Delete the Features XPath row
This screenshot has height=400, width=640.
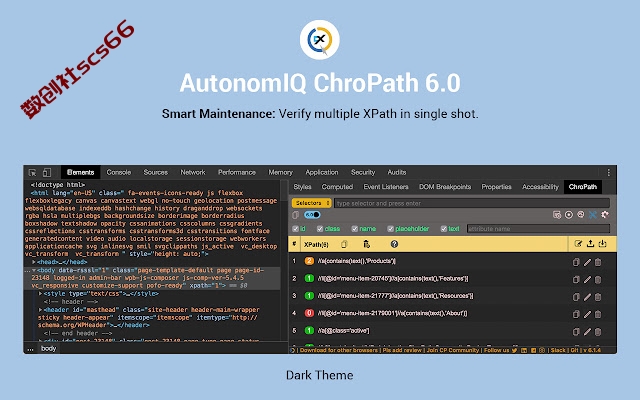click(598, 280)
